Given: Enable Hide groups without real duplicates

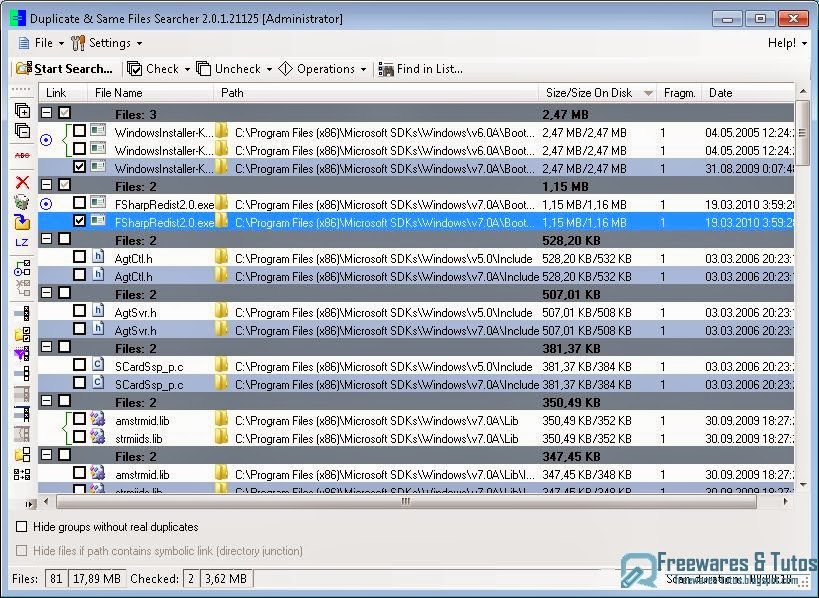Looking at the screenshot, I should tap(21, 526).
